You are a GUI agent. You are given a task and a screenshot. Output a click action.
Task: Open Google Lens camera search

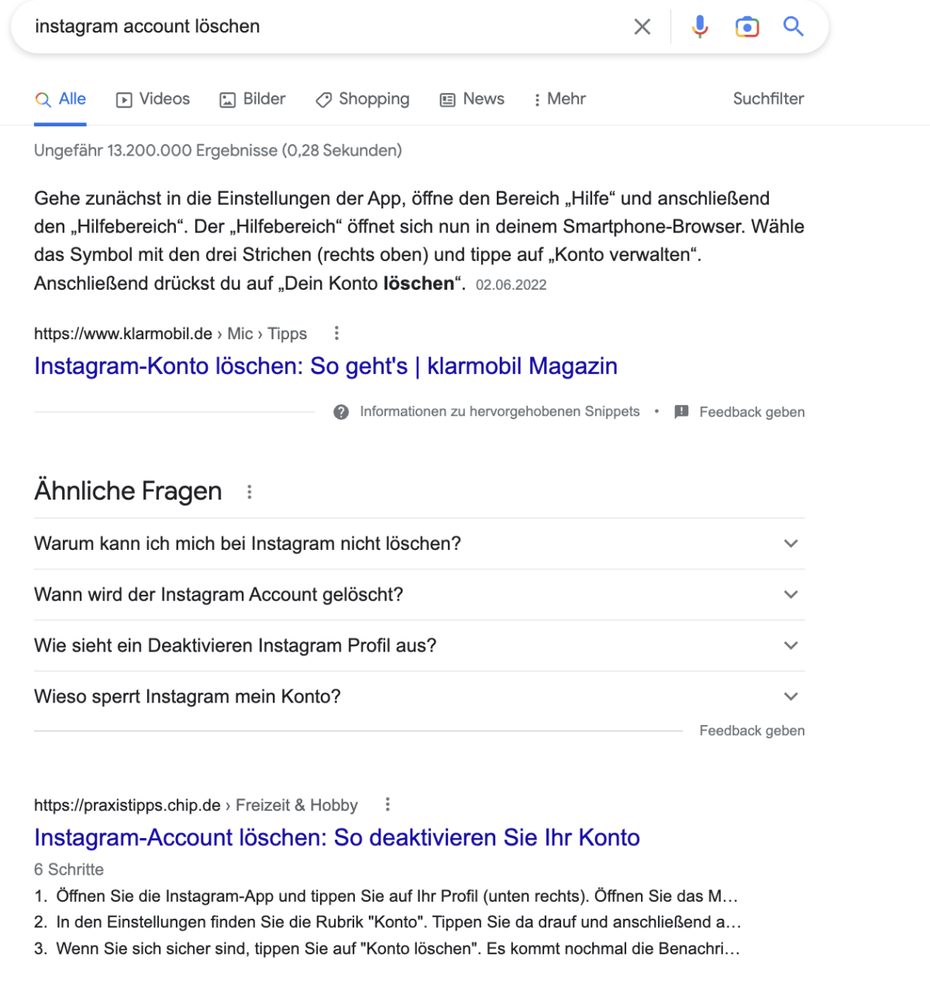746,27
